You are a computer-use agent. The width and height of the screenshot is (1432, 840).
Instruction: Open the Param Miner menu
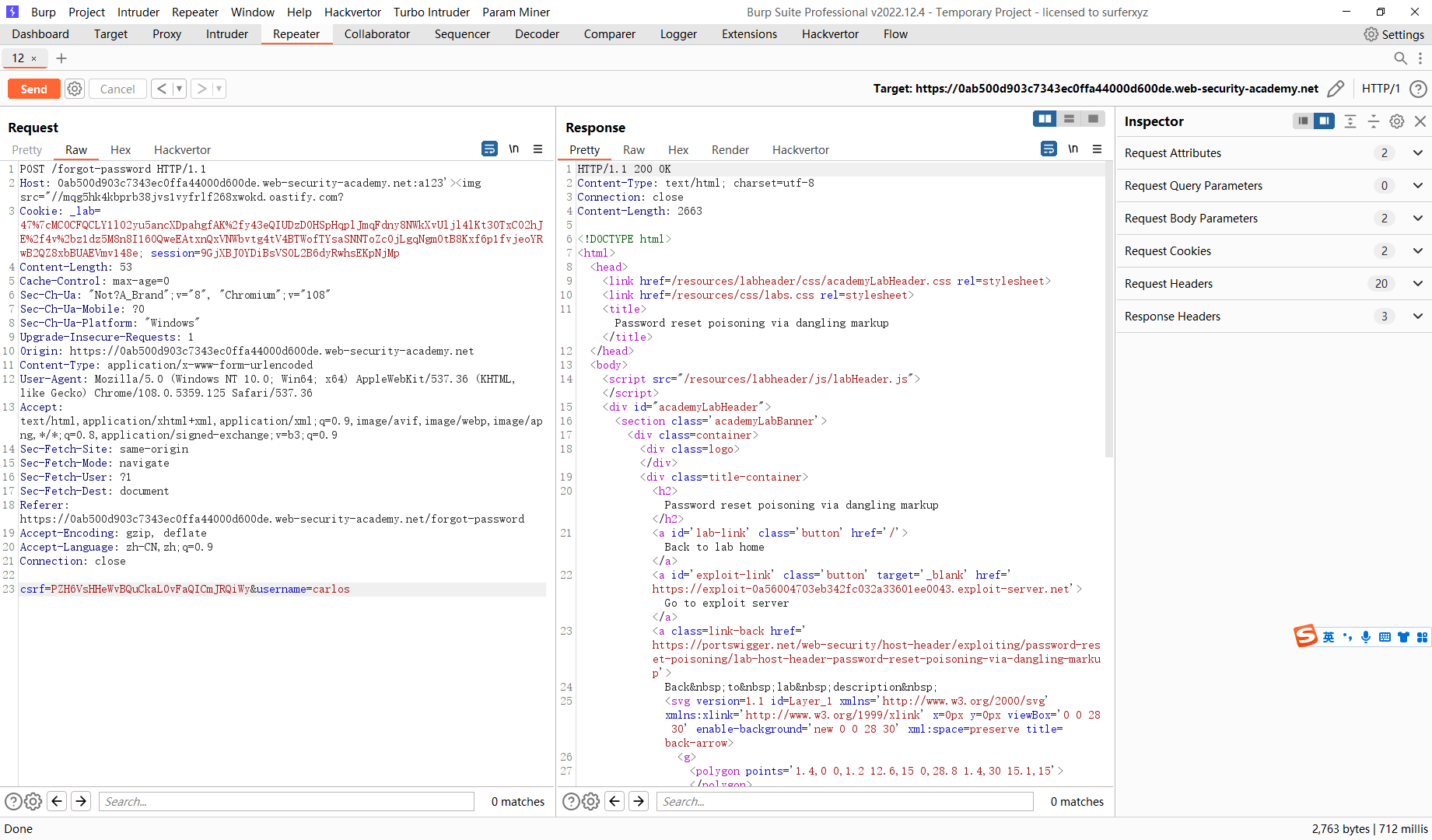coord(516,12)
